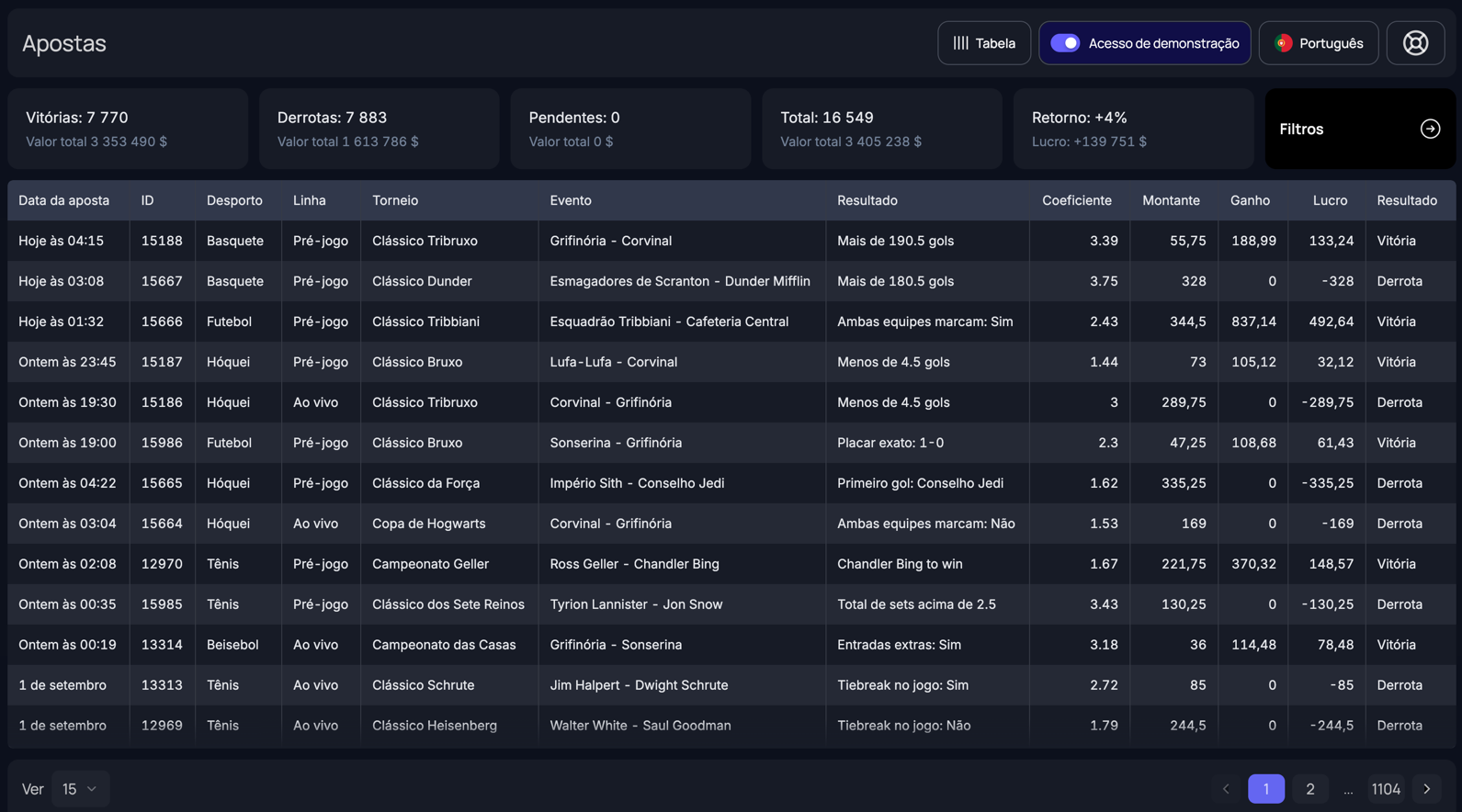1462x812 pixels.
Task: Open the rows-per-page dropdown showing 15
Action: [80, 789]
